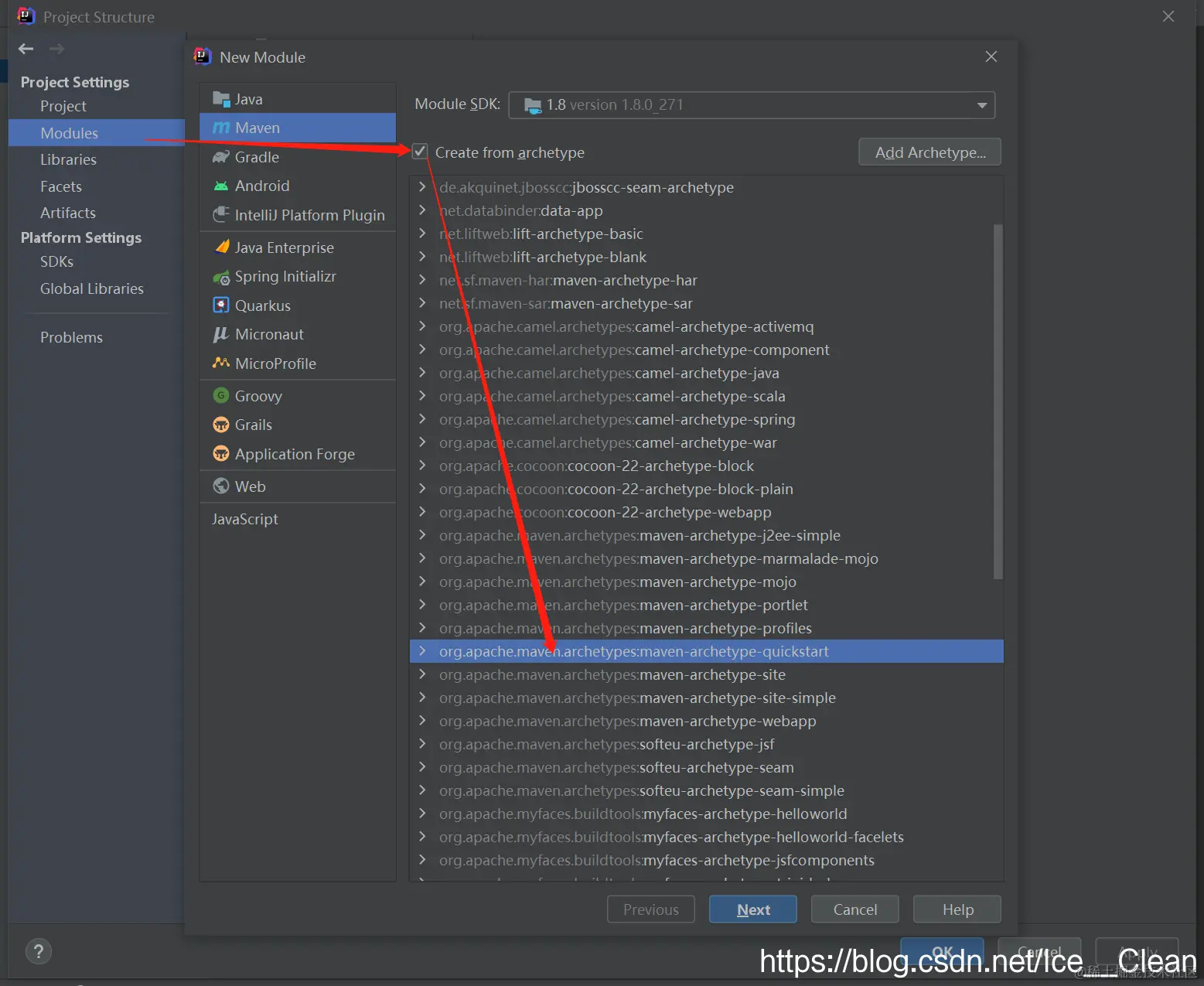The height and width of the screenshot is (986, 1204).
Task: Click the archetype list vertical scrollbar
Action: pyautogui.click(x=998, y=402)
